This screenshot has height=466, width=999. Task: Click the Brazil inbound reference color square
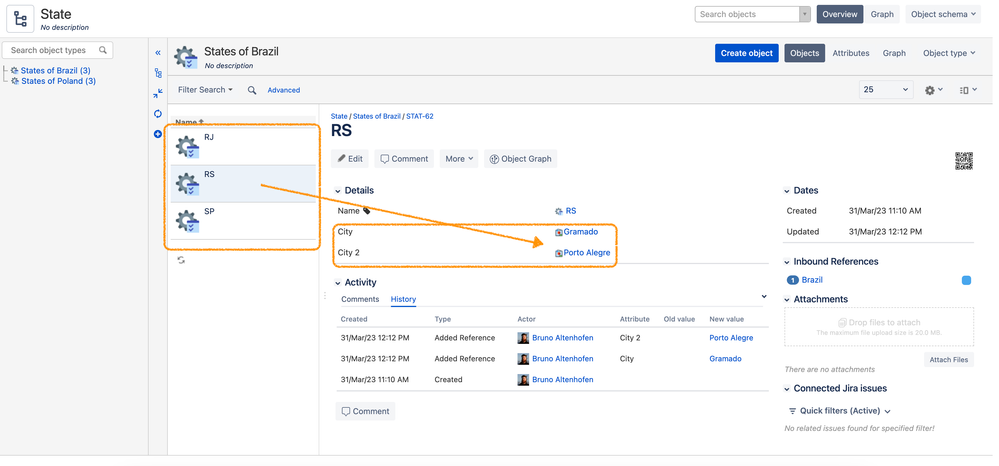(x=966, y=280)
